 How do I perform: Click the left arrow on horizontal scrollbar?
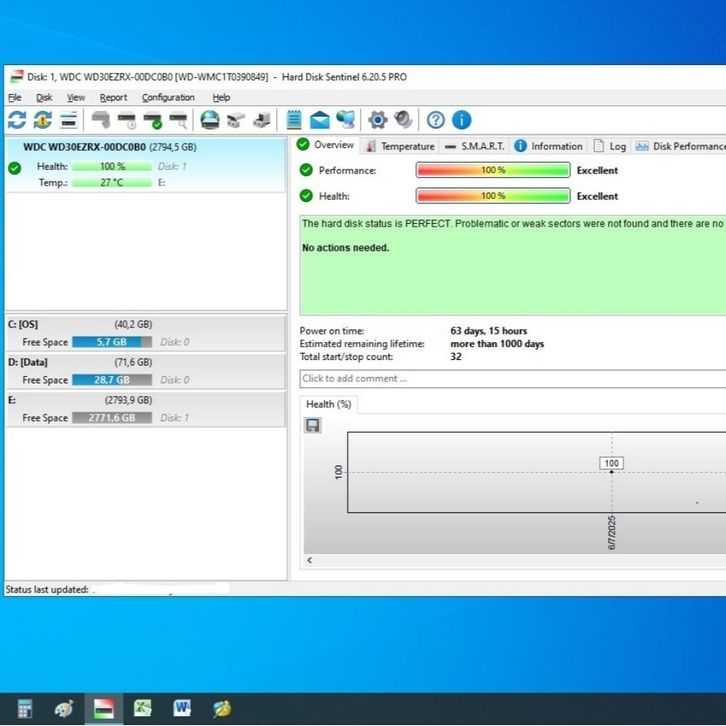coord(309,561)
